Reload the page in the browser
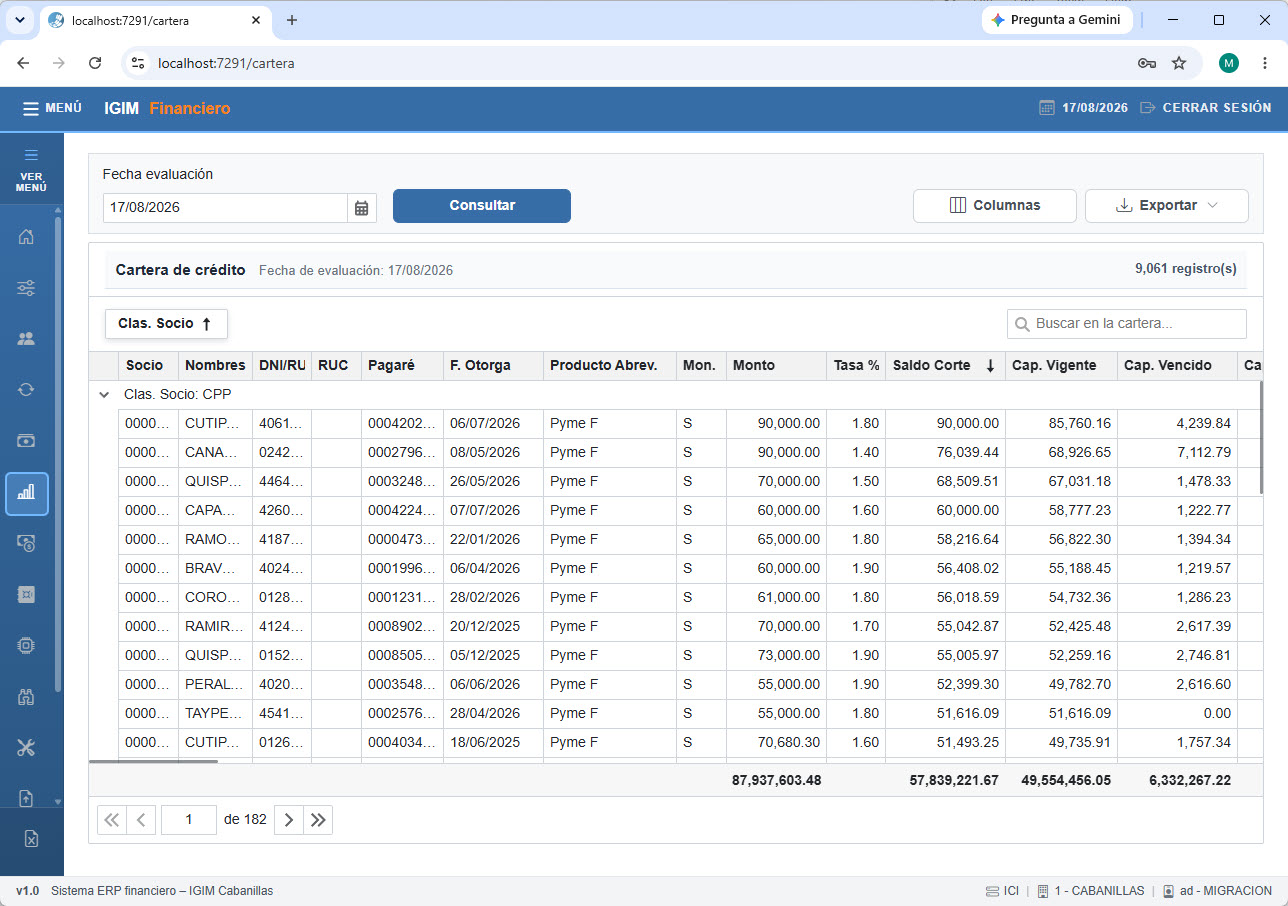 pyautogui.click(x=95, y=63)
